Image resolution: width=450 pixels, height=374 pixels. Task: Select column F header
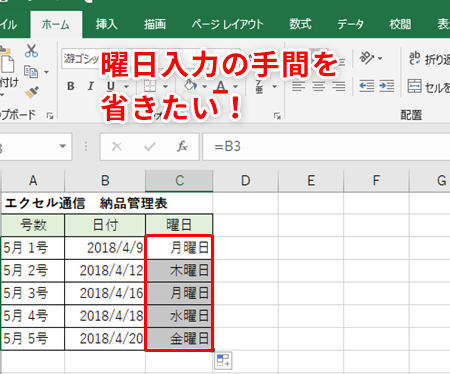tap(376, 181)
